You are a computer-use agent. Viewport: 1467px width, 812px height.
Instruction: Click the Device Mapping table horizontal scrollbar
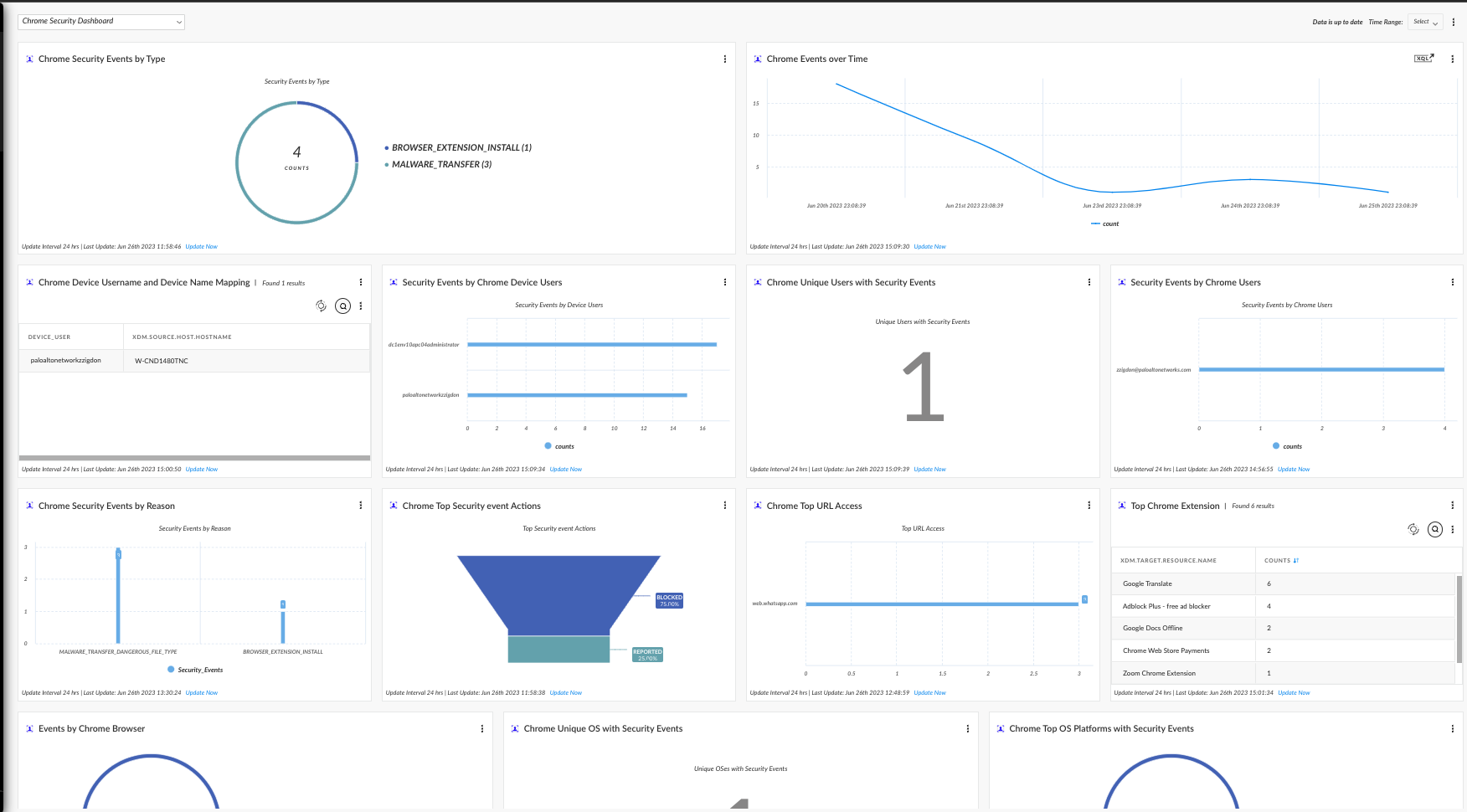pos(194,458)
